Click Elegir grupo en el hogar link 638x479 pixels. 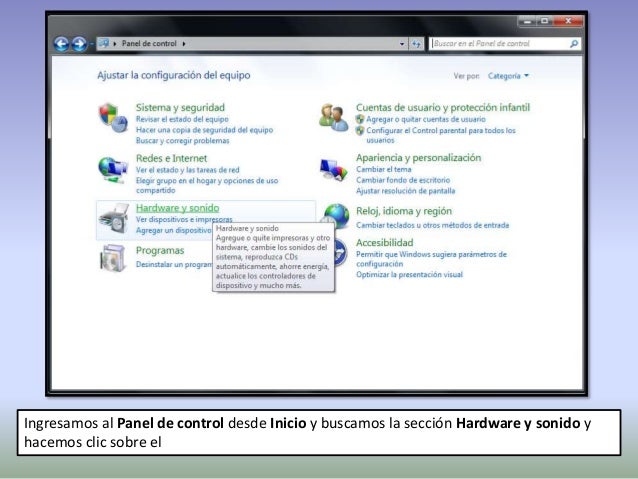click(207, 185)
